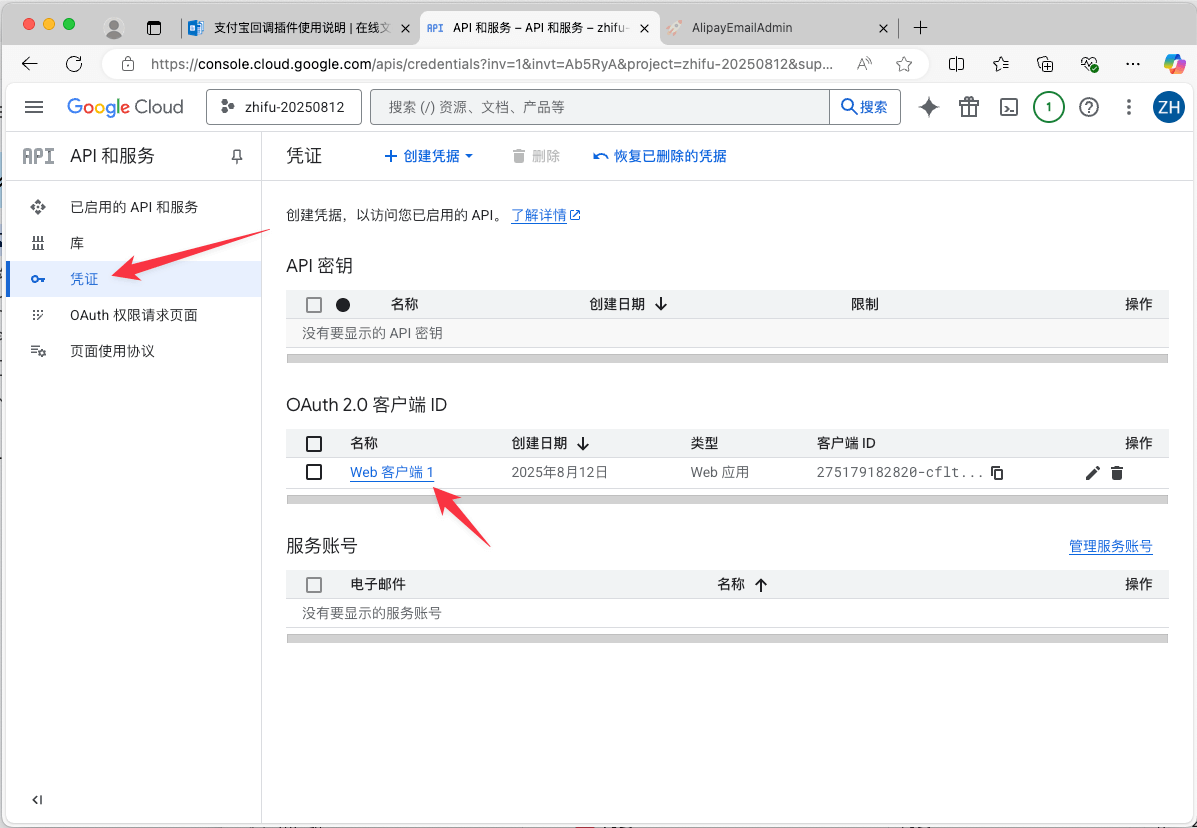Click the disabled 删除 button
Screen dimensions: 1197x828
[536, 156]
